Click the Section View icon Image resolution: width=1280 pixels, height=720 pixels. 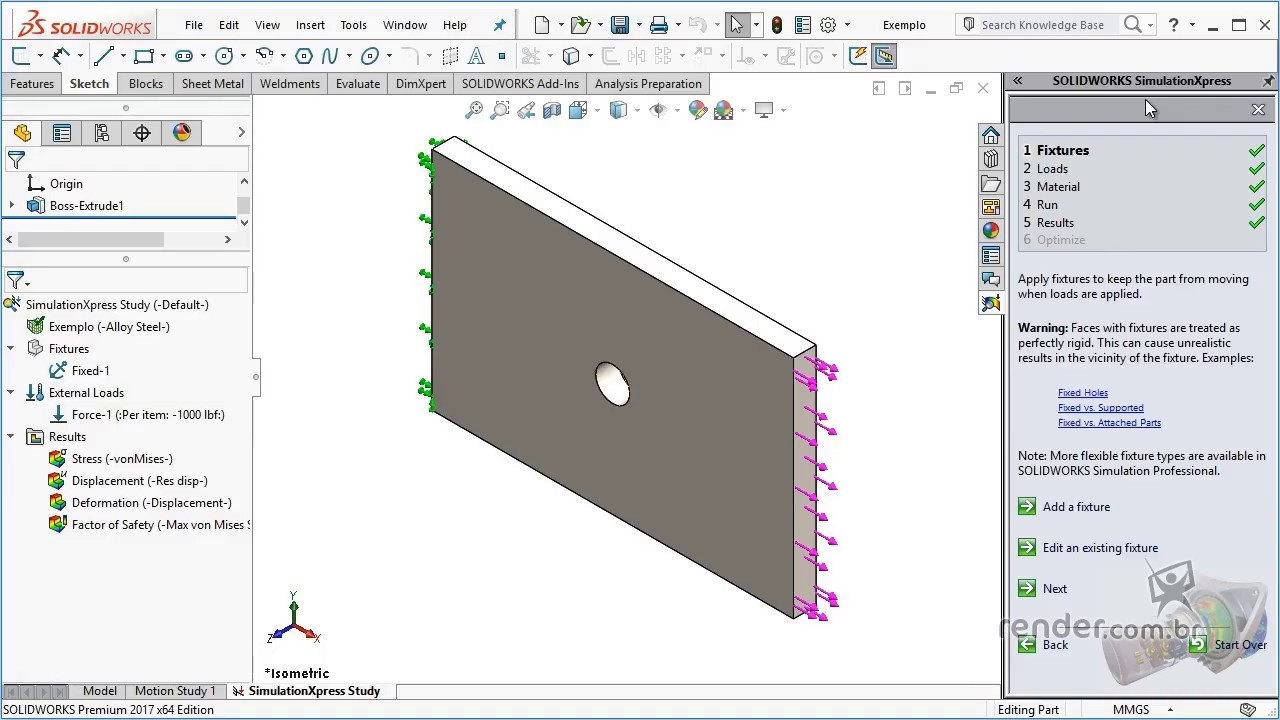(552, 110)
